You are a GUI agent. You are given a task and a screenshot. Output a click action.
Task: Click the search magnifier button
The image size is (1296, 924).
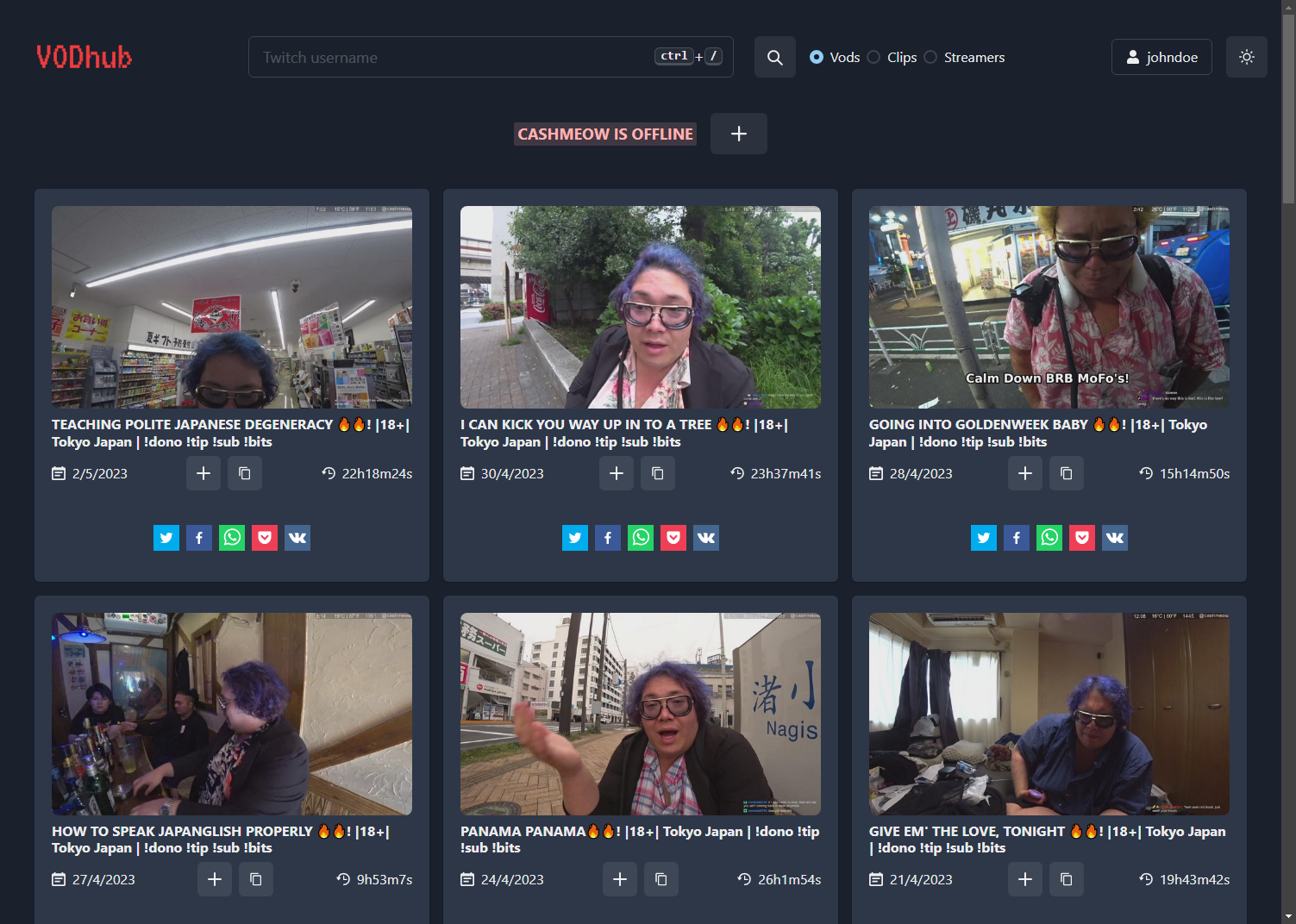pyautogui.click(x=774, y=57)
